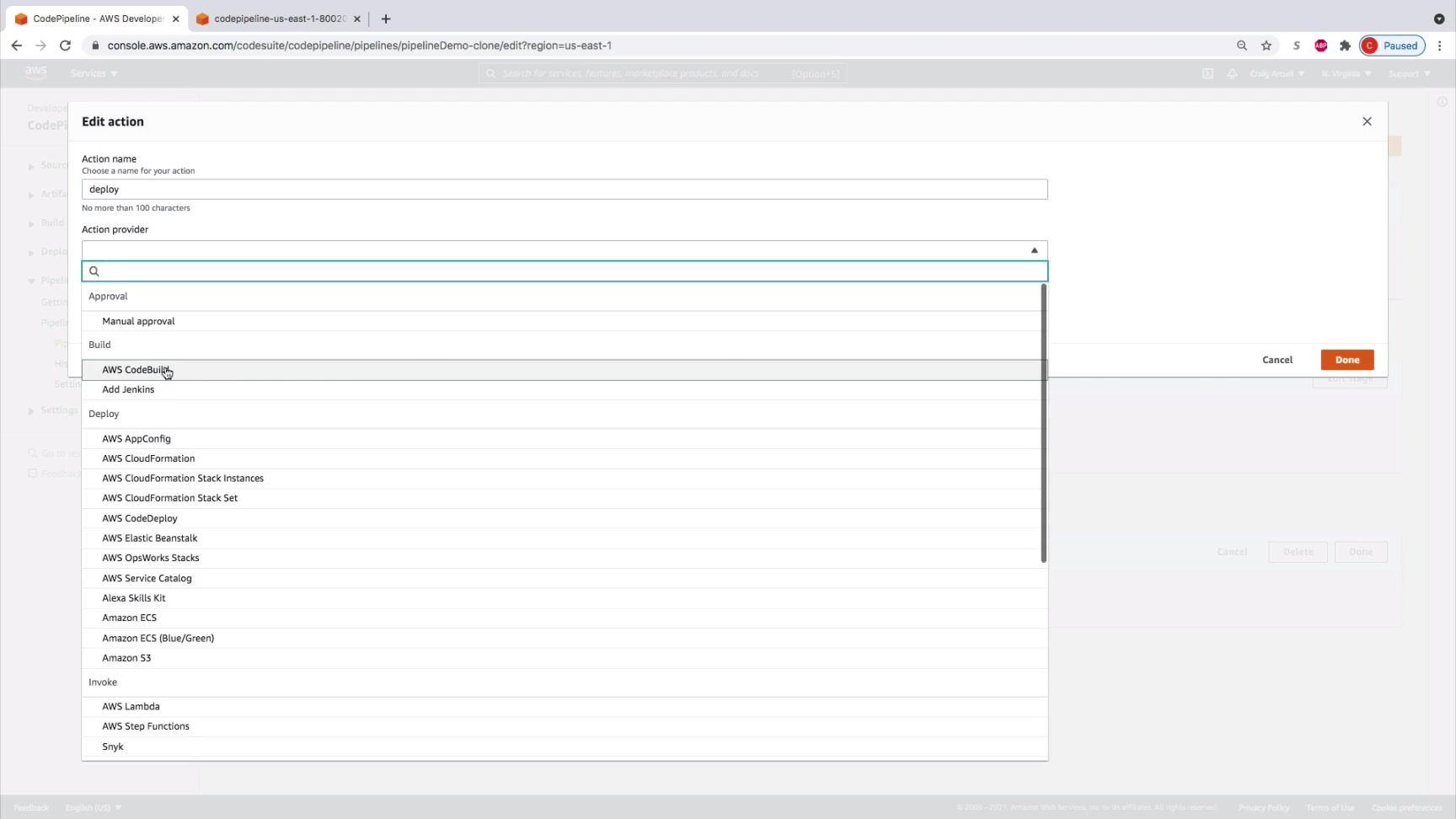Click the Paused profile button
Image resolution: width=1456 pixels, height=819 pixels.
pos(1392,45)
